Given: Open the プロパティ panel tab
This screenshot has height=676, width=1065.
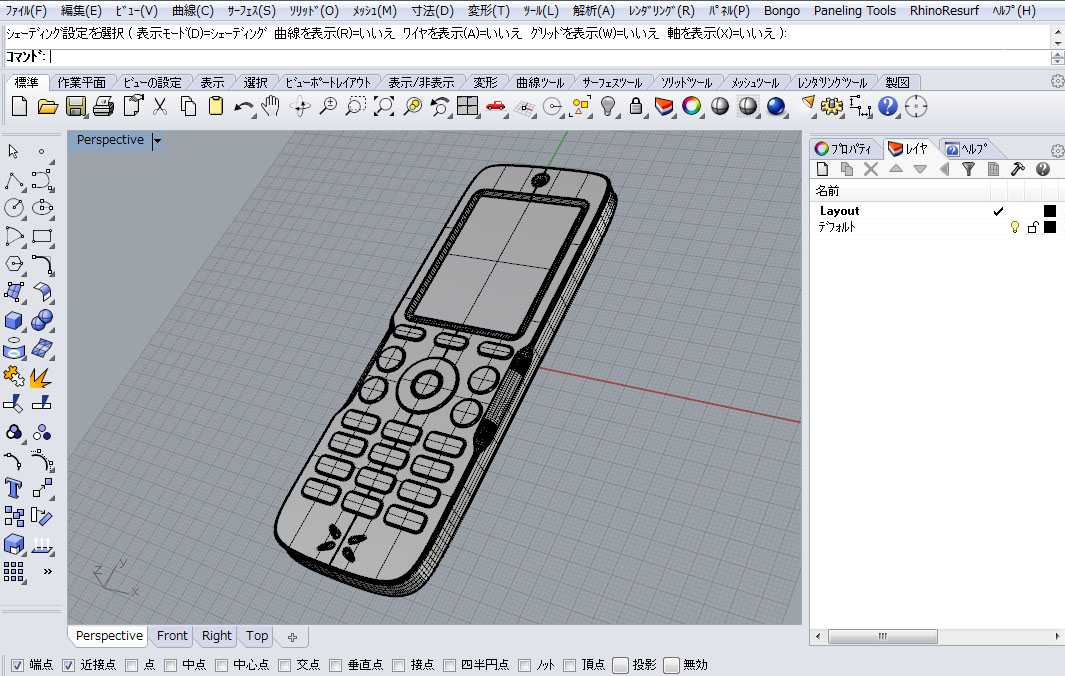Looking at the screenshot, I should [844, 149].
